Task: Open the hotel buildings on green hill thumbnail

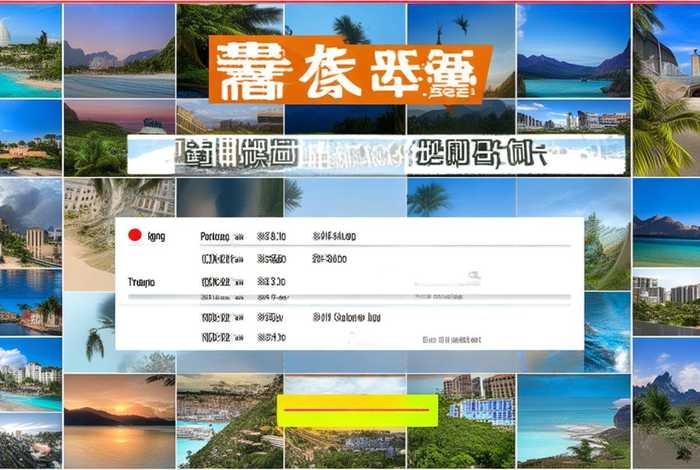Action: pos(461,421)
